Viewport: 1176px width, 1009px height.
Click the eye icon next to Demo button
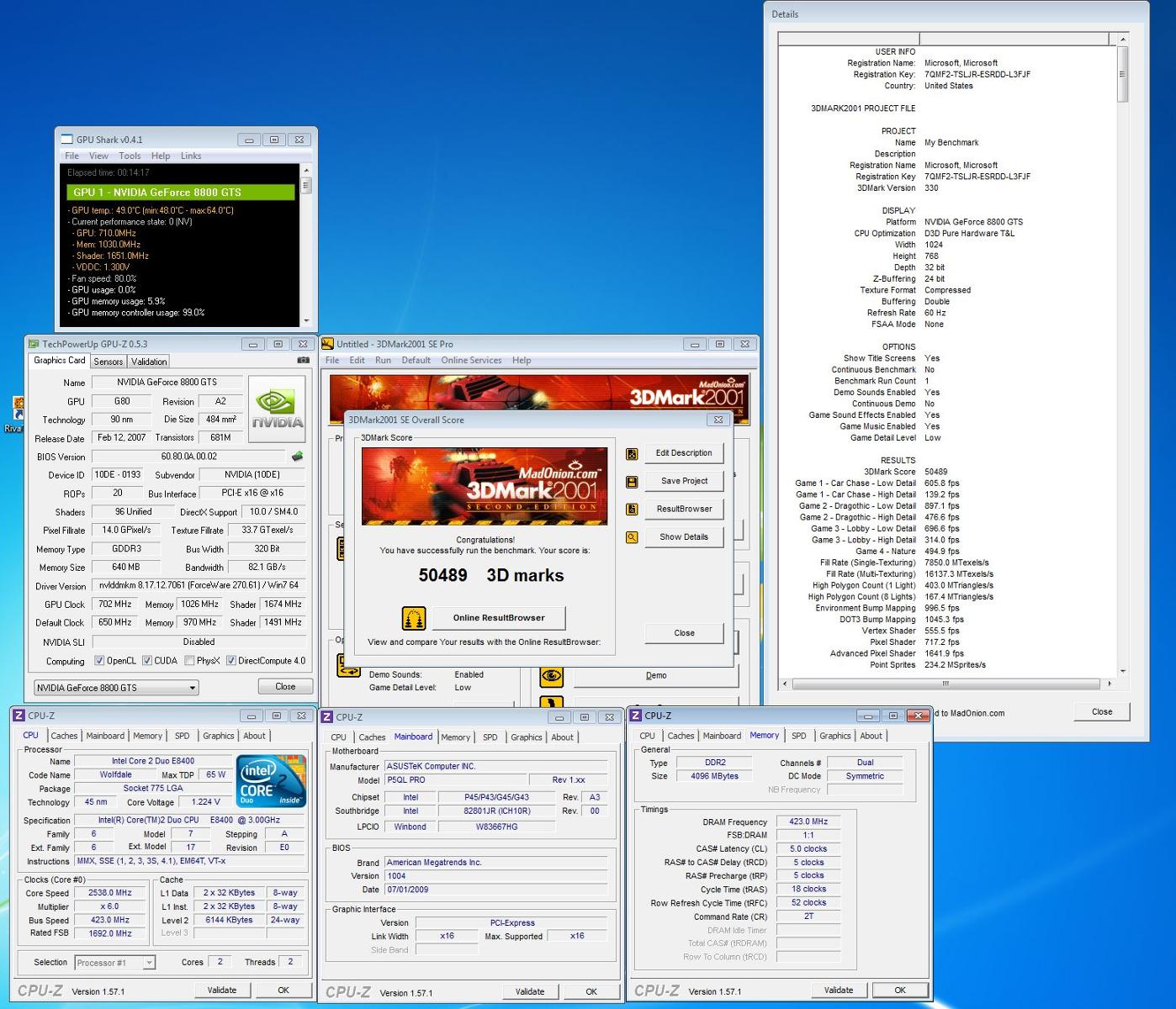tap(551, 675)
